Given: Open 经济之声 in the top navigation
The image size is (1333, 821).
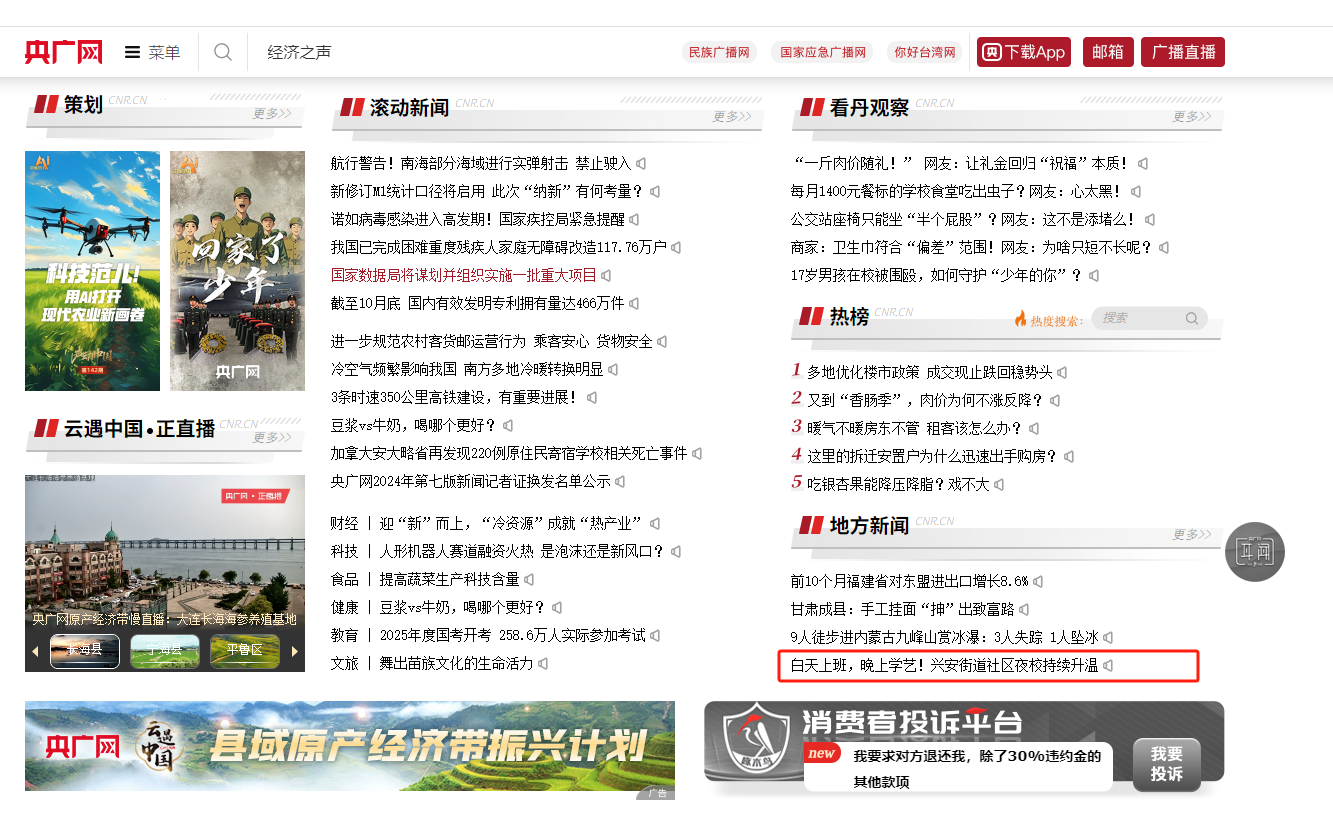Looking at the screenshot, I should [299, 52].
